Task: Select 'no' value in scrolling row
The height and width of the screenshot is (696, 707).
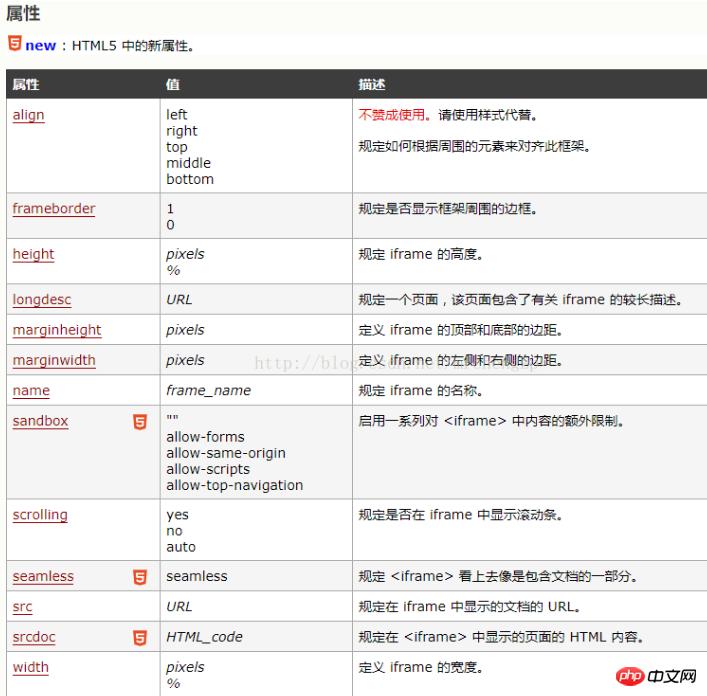Action: pyautogui.click(x=174, y=531)
